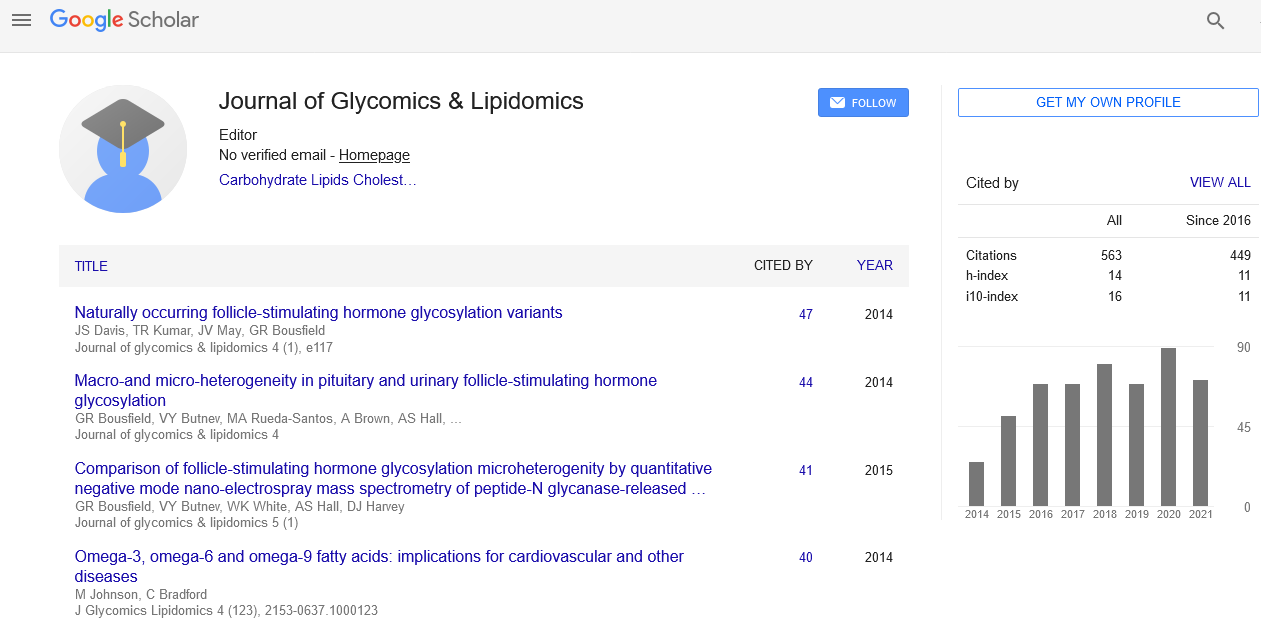The image size is (1261, 628).
Task: Click the 47 citation count
Action: pyautogui.click(x=806, y=314)
